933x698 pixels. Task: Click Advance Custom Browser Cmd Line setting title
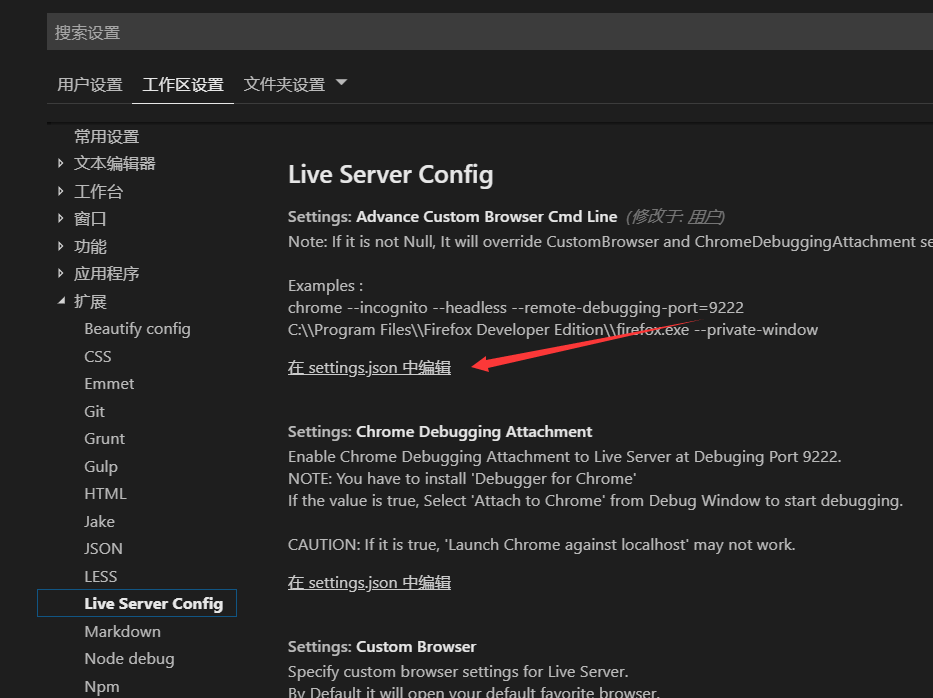pyautogui.click(x=452, y=217)
